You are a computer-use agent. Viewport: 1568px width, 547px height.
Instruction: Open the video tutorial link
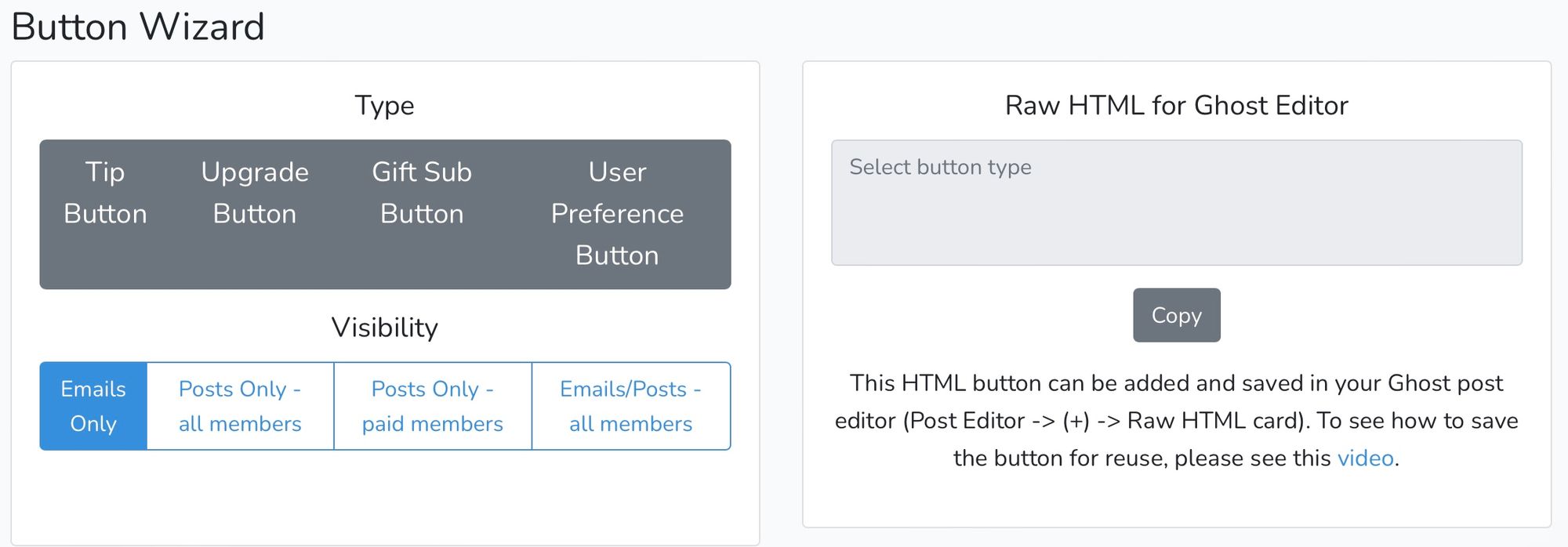[1365, 458]
